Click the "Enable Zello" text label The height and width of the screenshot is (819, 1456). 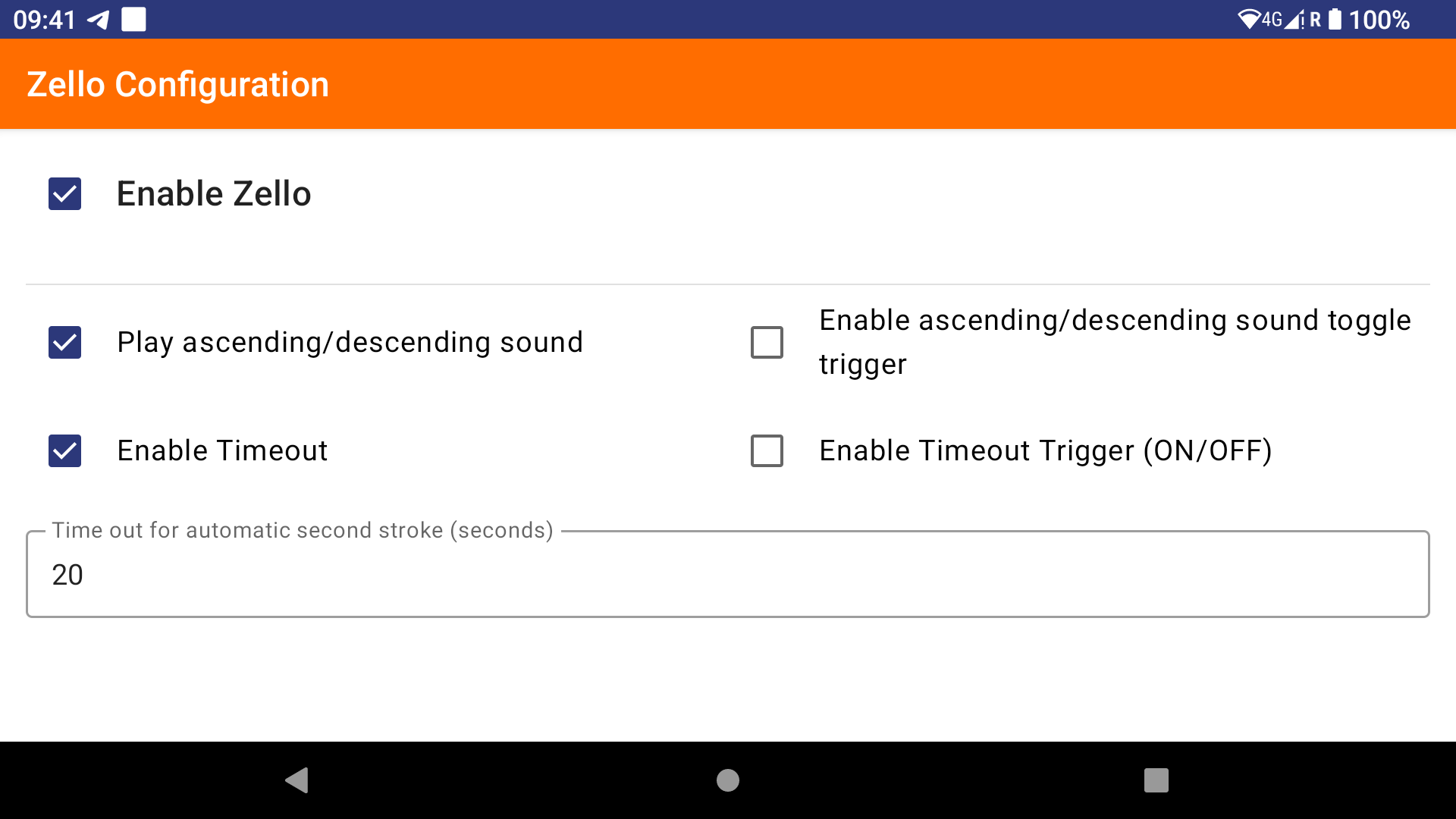pos(214,194)
